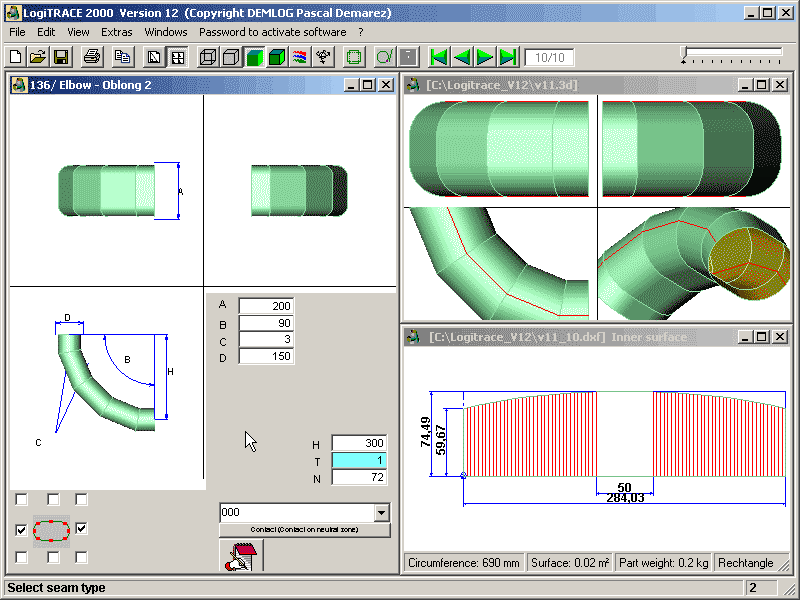The height and width of the screenshot is (600, 800).
Task: Switch to the single-view layout icon
Action: click(x=154, y=57)
